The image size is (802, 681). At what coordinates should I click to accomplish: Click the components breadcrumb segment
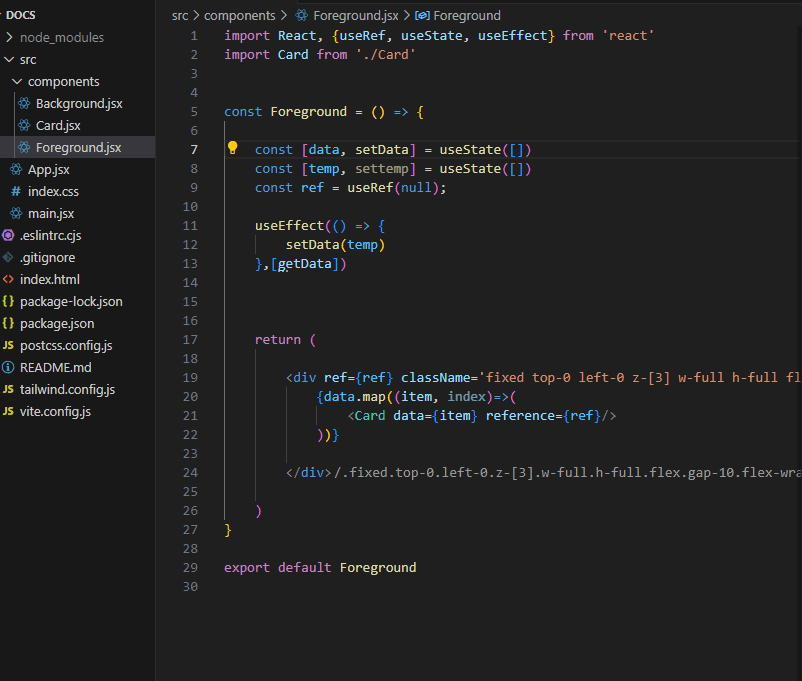click(x=239, y=16)
